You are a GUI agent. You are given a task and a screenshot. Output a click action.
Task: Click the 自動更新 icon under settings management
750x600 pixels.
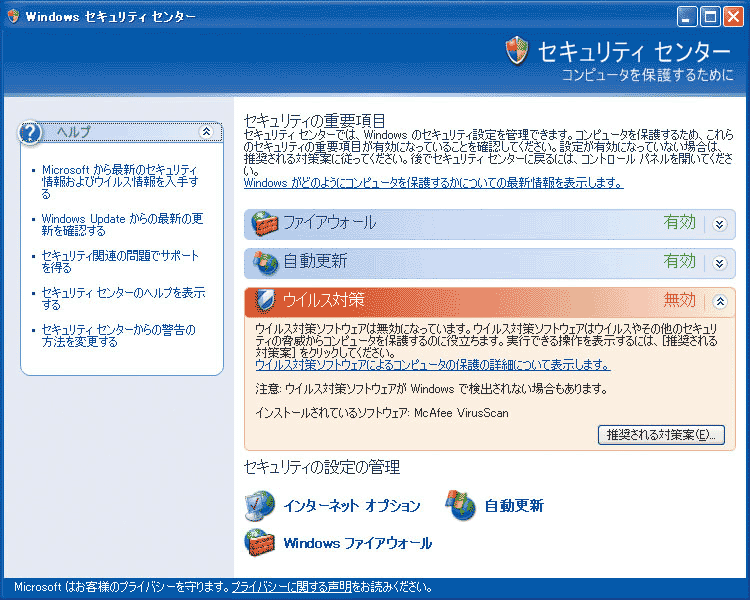coord(460,506)
